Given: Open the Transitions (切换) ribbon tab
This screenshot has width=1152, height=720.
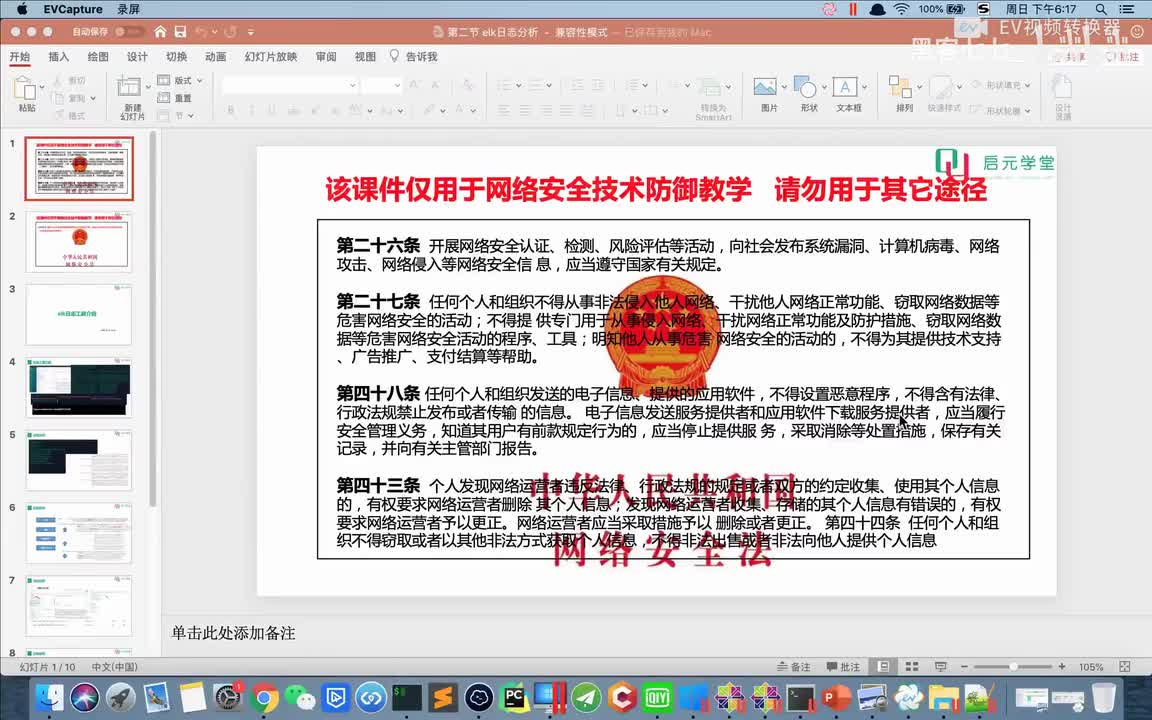Looking at the screenshot, I should pos(176,57).
